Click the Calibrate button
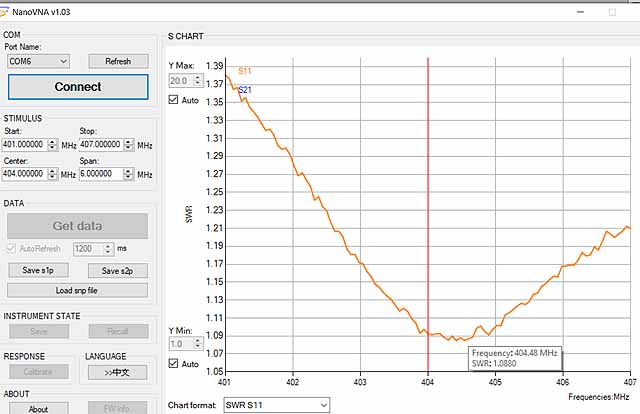This screenshot has height=414, width=640. pyautogui.click(x=39, y=372)
